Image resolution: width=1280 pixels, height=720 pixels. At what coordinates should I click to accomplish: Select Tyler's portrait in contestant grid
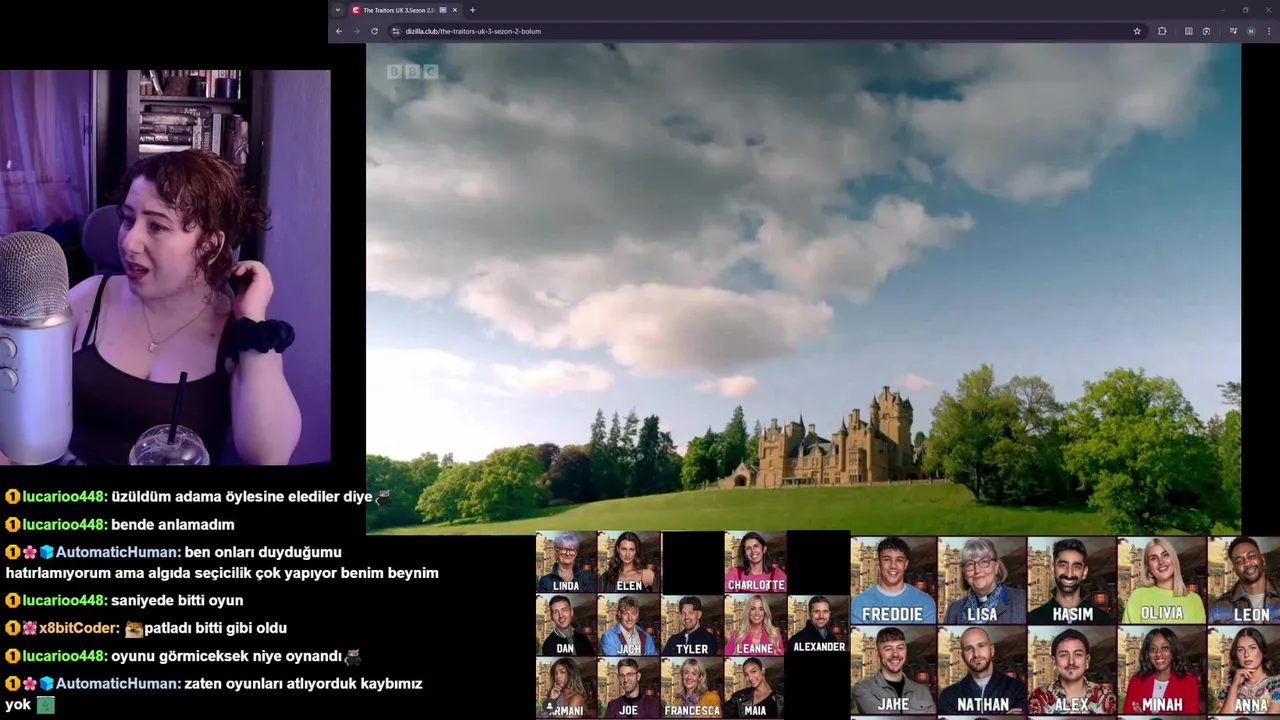point(692,626)
